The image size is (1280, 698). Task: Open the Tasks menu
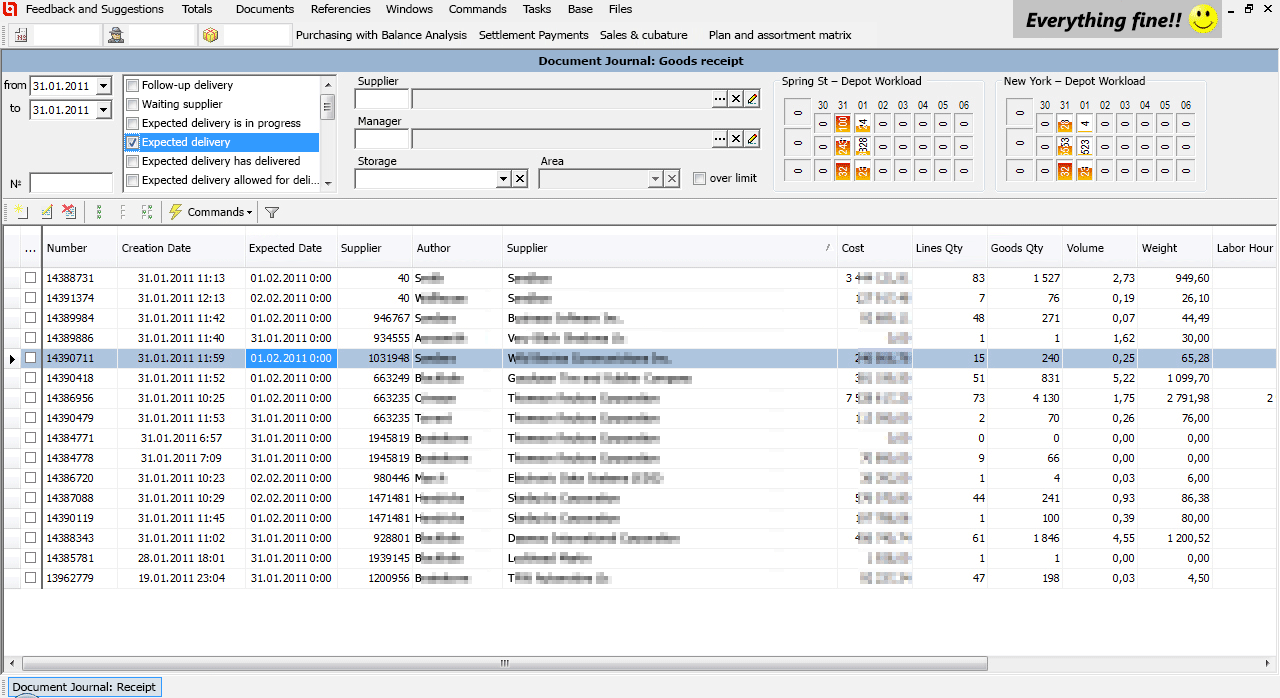(x=537, y=9)
